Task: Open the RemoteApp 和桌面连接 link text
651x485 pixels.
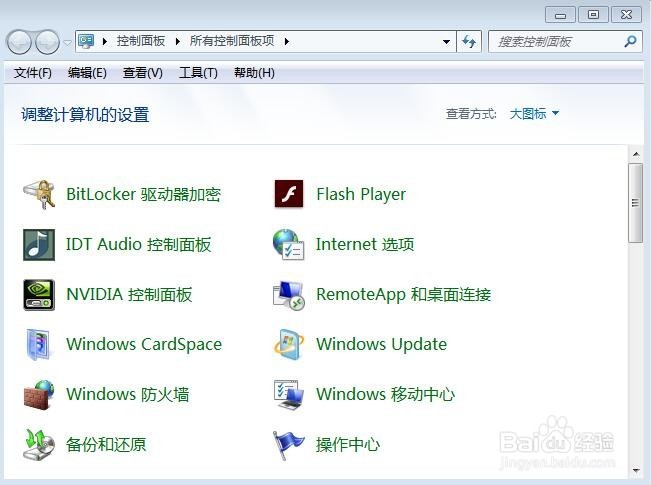Action: pyautogui.click(x=404, y=295)
